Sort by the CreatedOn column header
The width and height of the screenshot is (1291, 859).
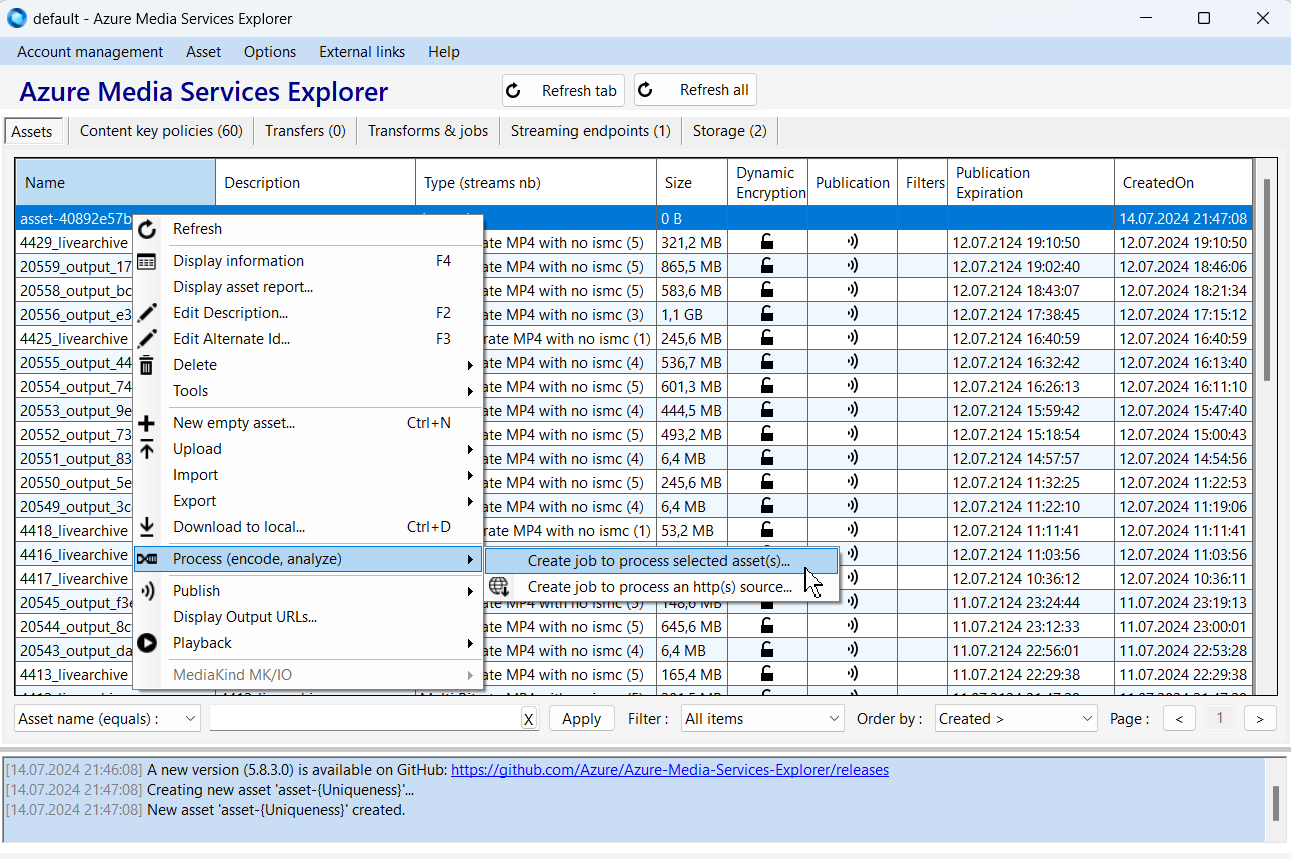click(x=1183, y=182)
